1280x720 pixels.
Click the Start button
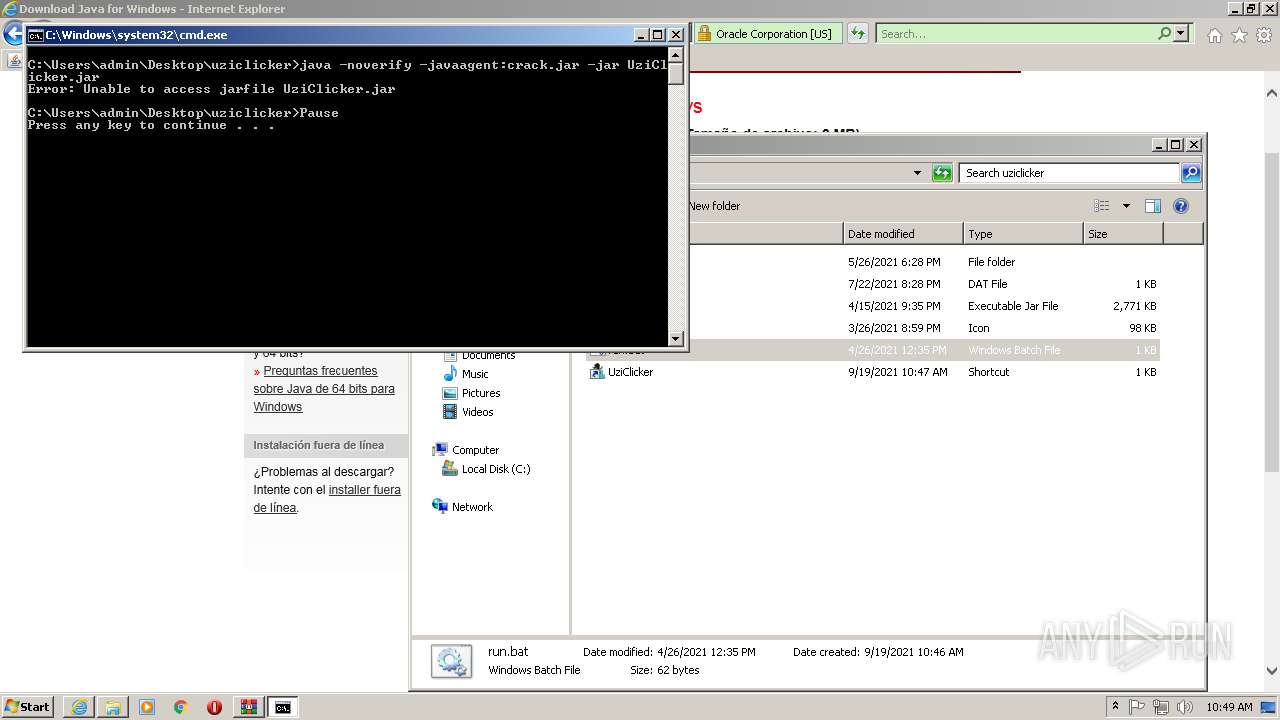coord(27,707)
